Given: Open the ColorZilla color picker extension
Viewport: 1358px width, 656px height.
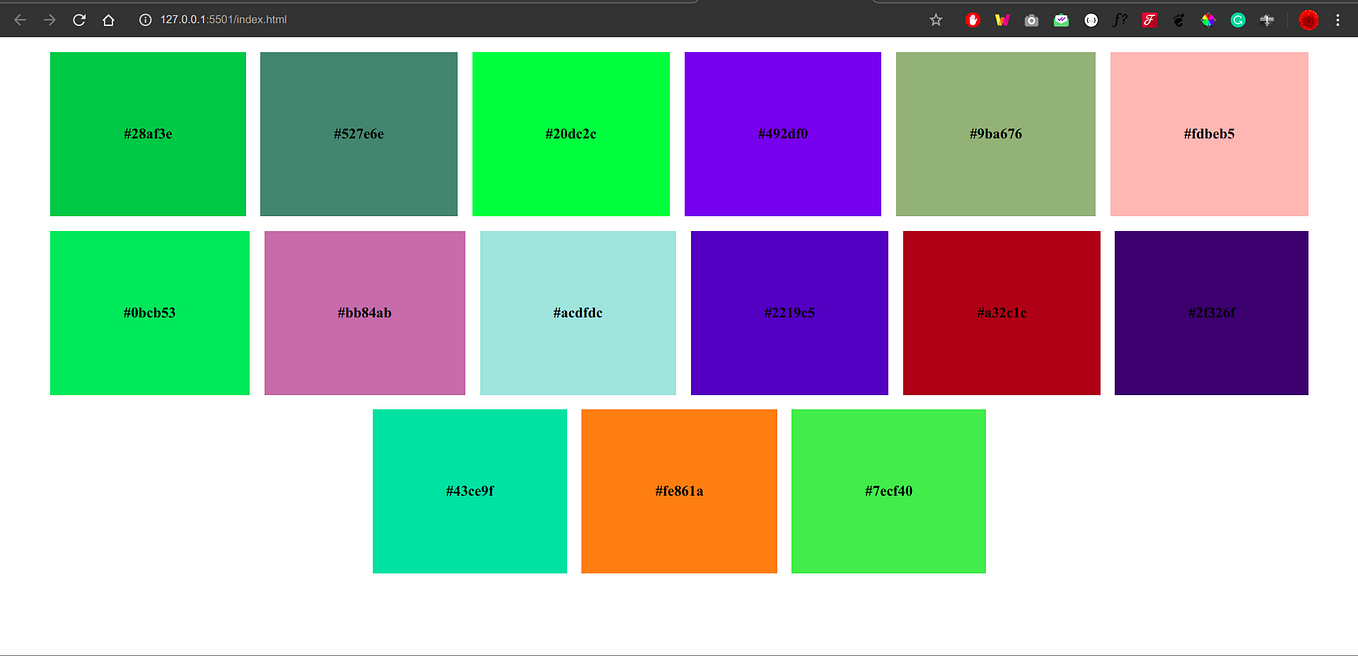Looking at the screenshot, I should pyautogui.click(x=1208, y=19).
